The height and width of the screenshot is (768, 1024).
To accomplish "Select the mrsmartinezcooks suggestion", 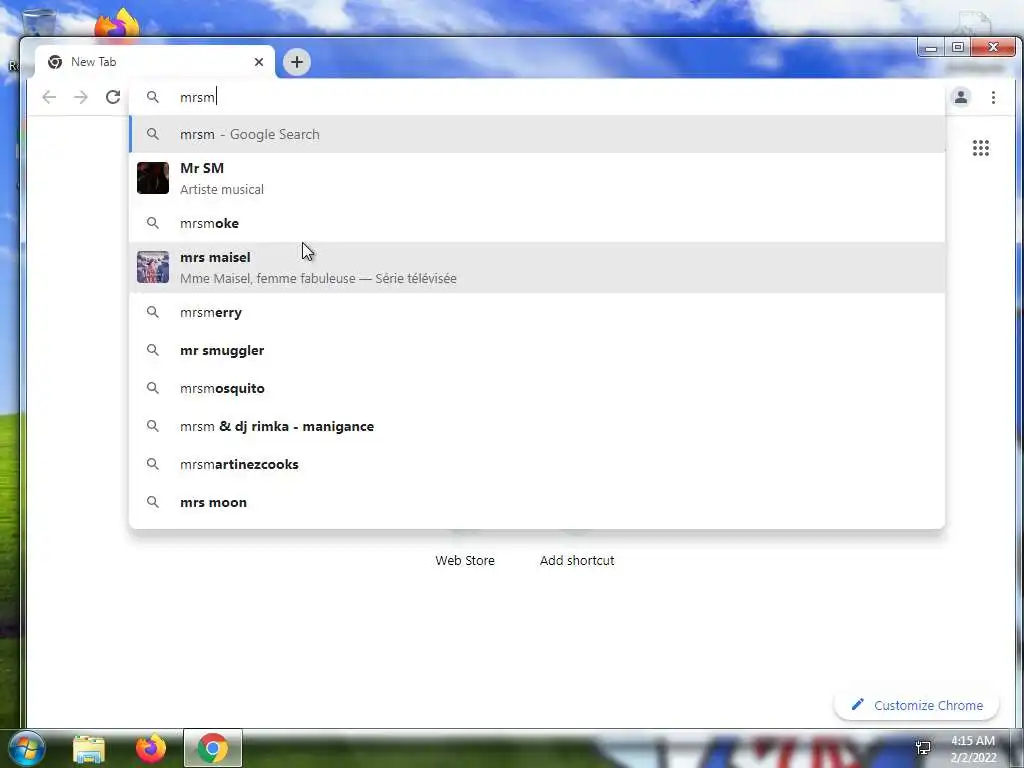I will [537, 464].
